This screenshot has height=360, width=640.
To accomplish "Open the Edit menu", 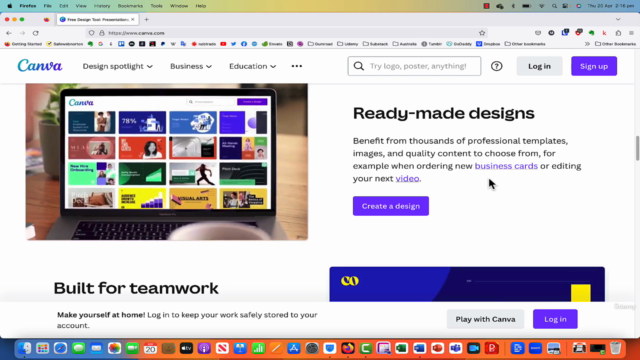I will tap(63, 6).
